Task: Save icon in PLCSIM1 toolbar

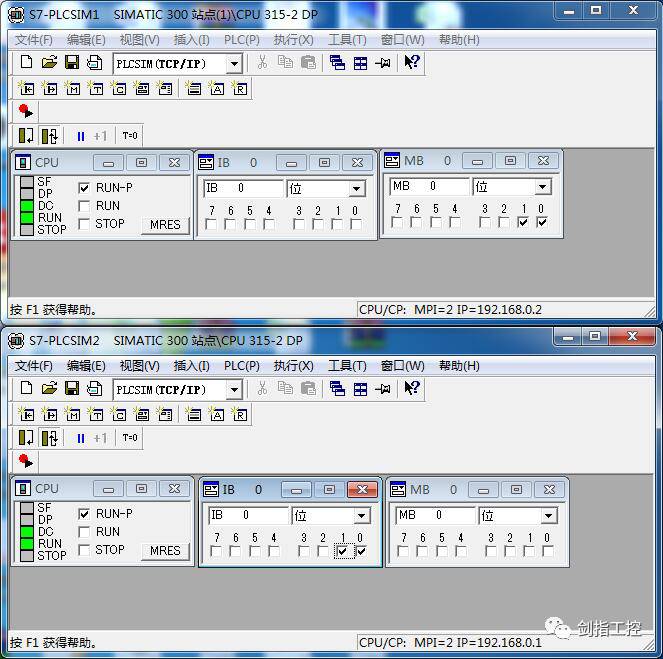Action: (72, 63)
